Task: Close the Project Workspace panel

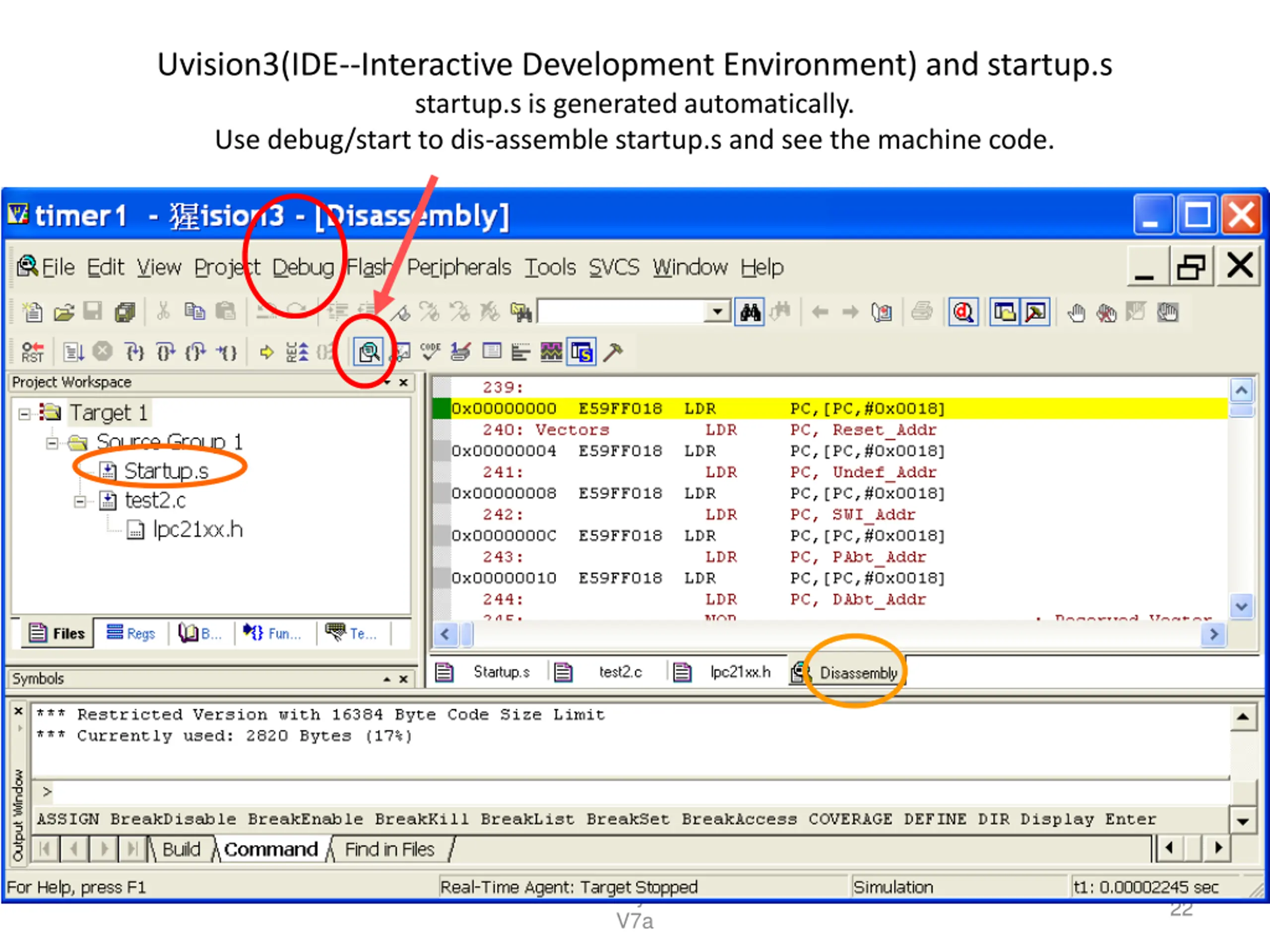Action: click(x=404, y=382)
